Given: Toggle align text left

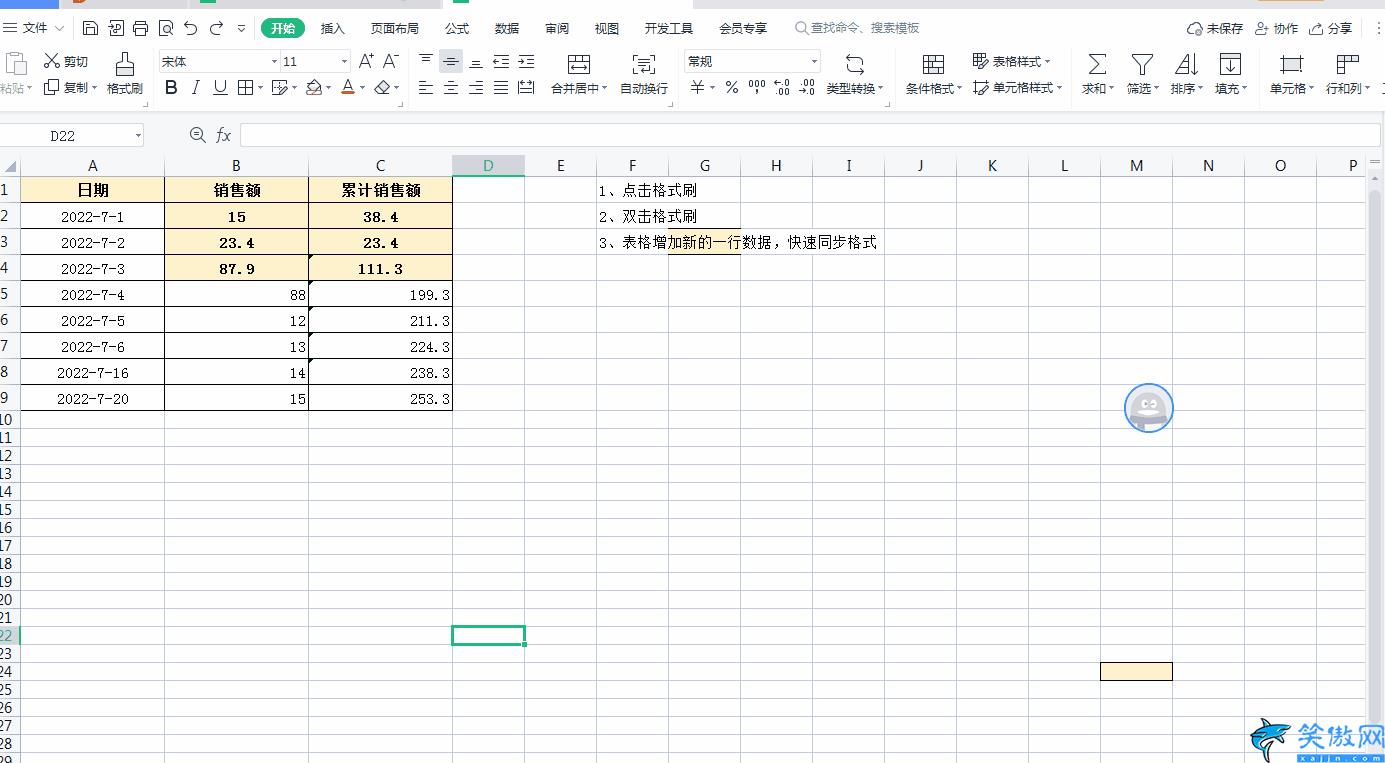Looking at the screenshot, I should click(426, 88).
